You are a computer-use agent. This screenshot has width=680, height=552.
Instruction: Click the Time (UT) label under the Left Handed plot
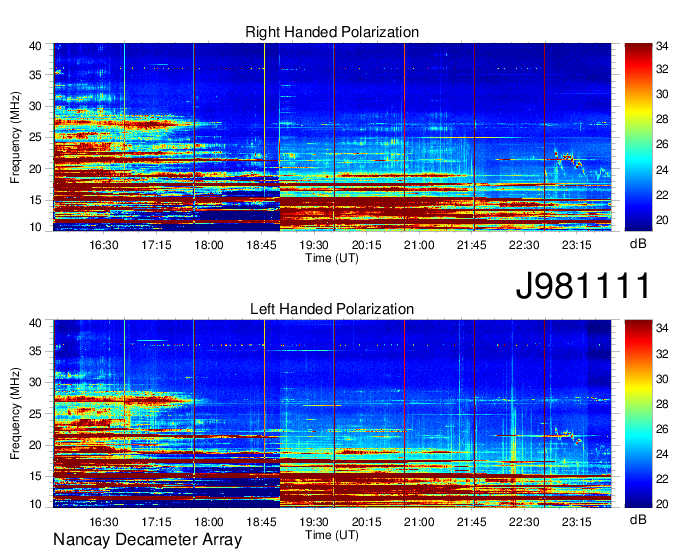point(332,536)
